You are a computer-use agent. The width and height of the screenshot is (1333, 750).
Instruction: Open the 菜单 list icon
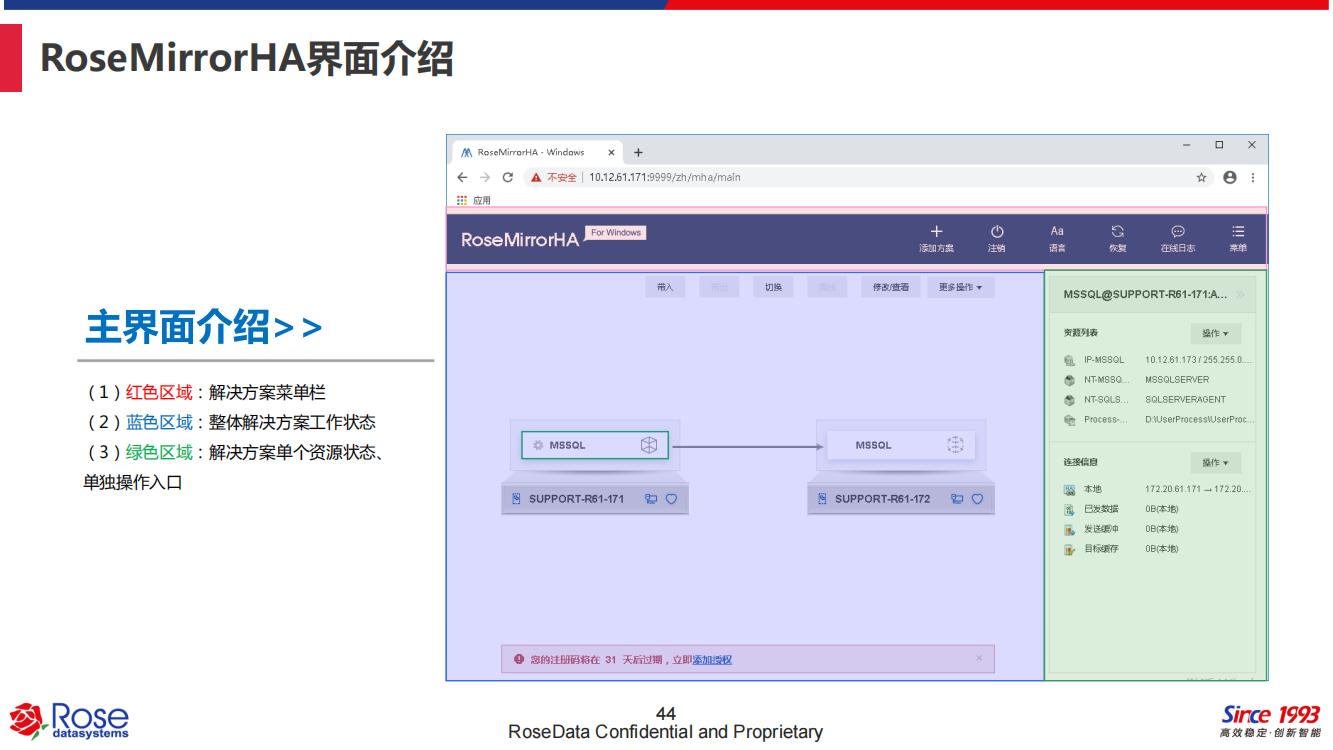(1238, 231)
